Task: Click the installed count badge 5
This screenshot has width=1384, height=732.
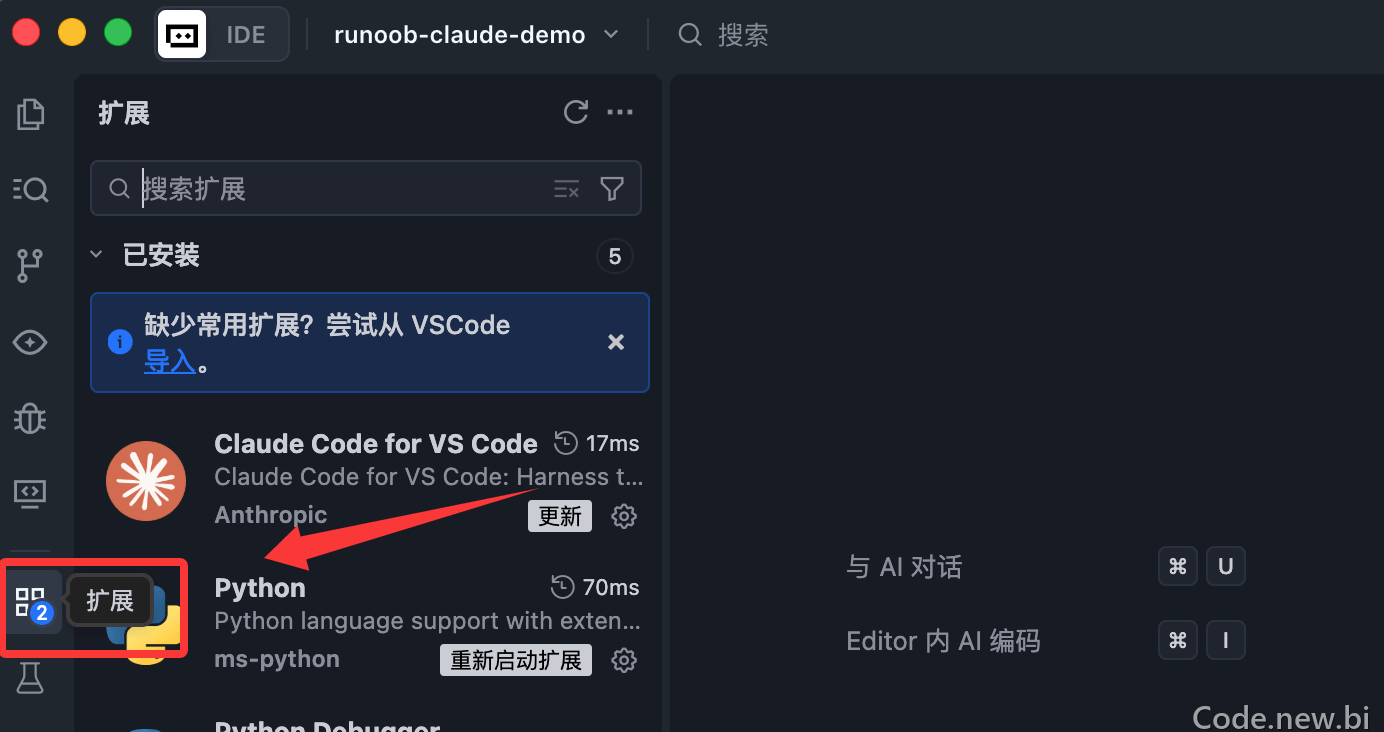Action: (x=615, y=256)
